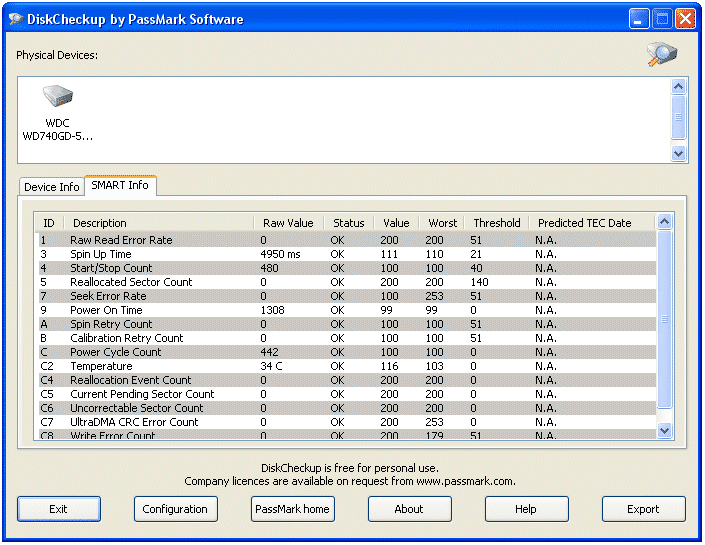Click the About button

410,509
